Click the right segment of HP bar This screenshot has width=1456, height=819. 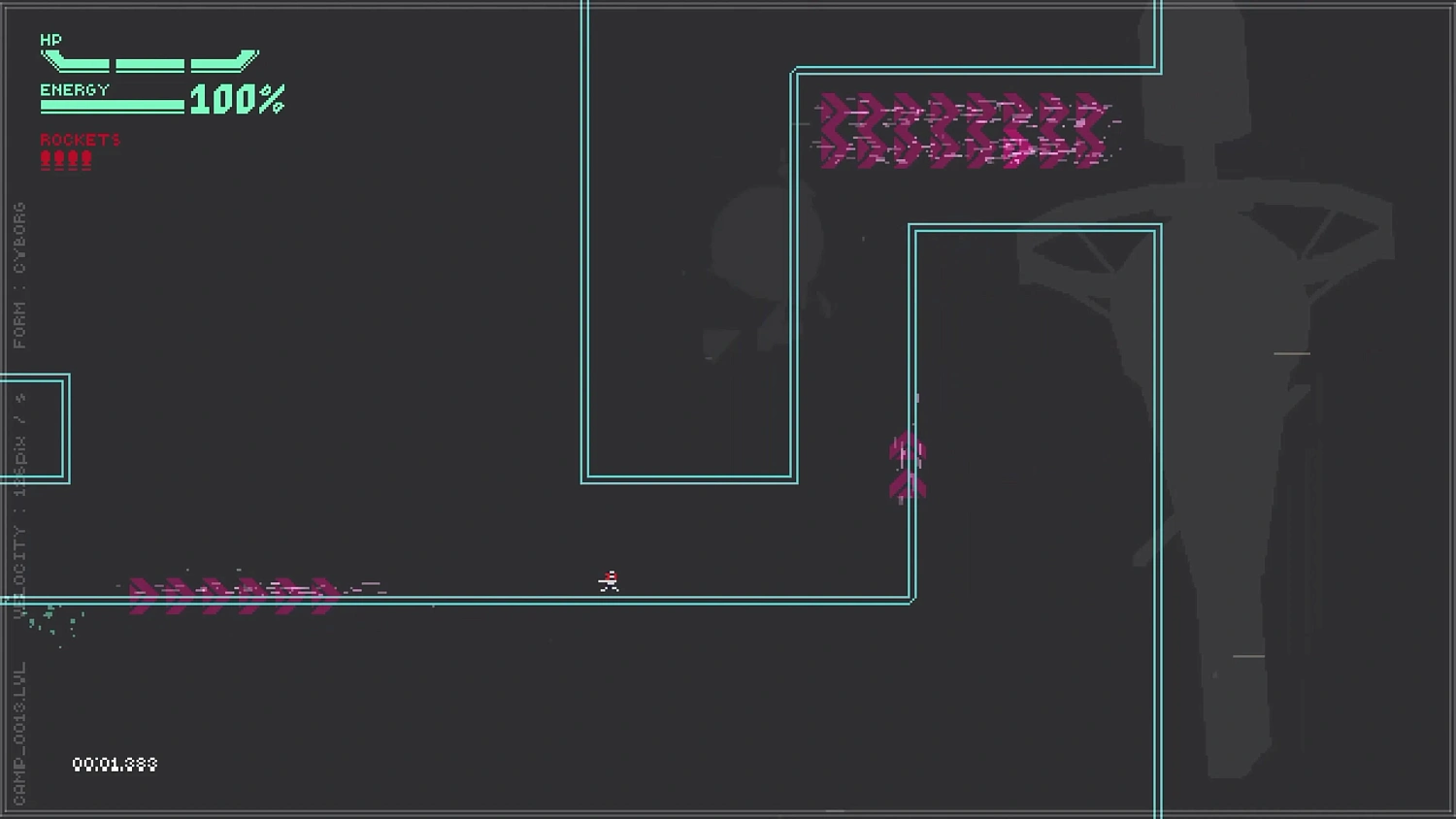223,63
